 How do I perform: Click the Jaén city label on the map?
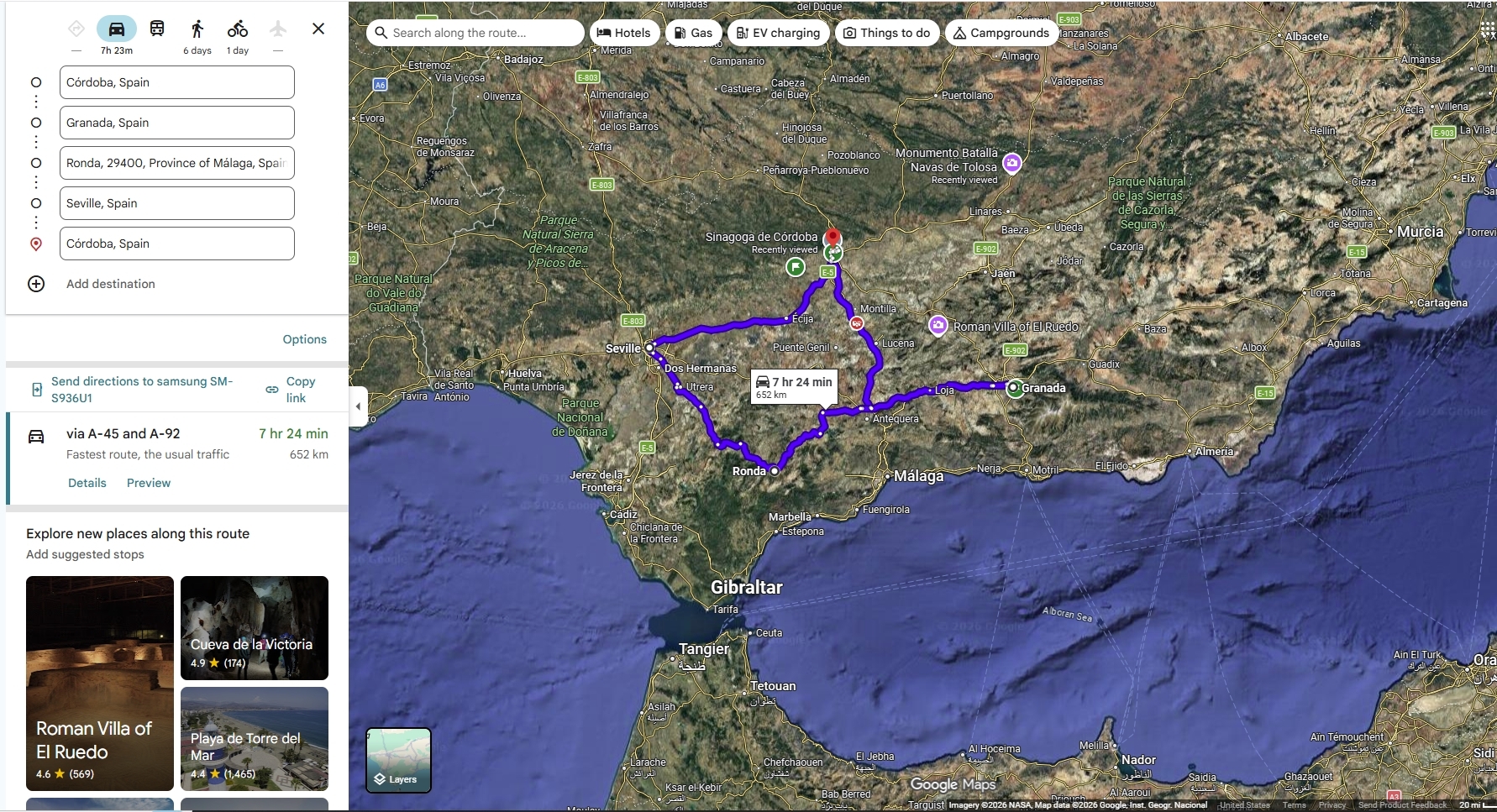(x=1004, y=274)
